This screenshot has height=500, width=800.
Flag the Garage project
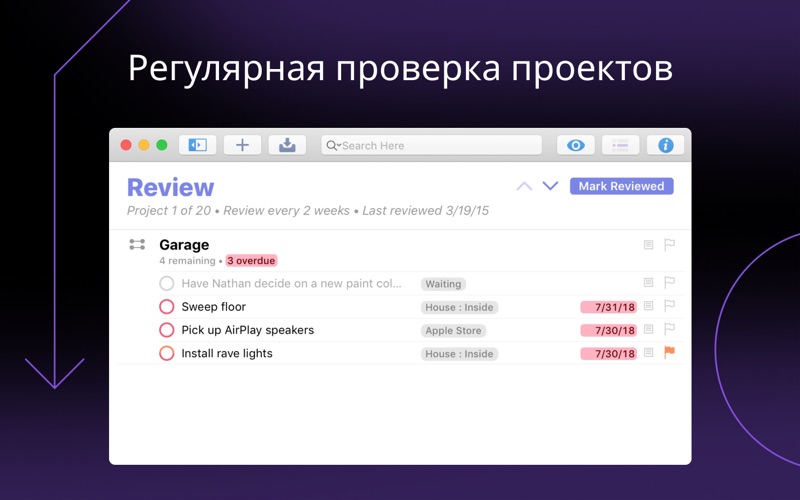[669, 244]
